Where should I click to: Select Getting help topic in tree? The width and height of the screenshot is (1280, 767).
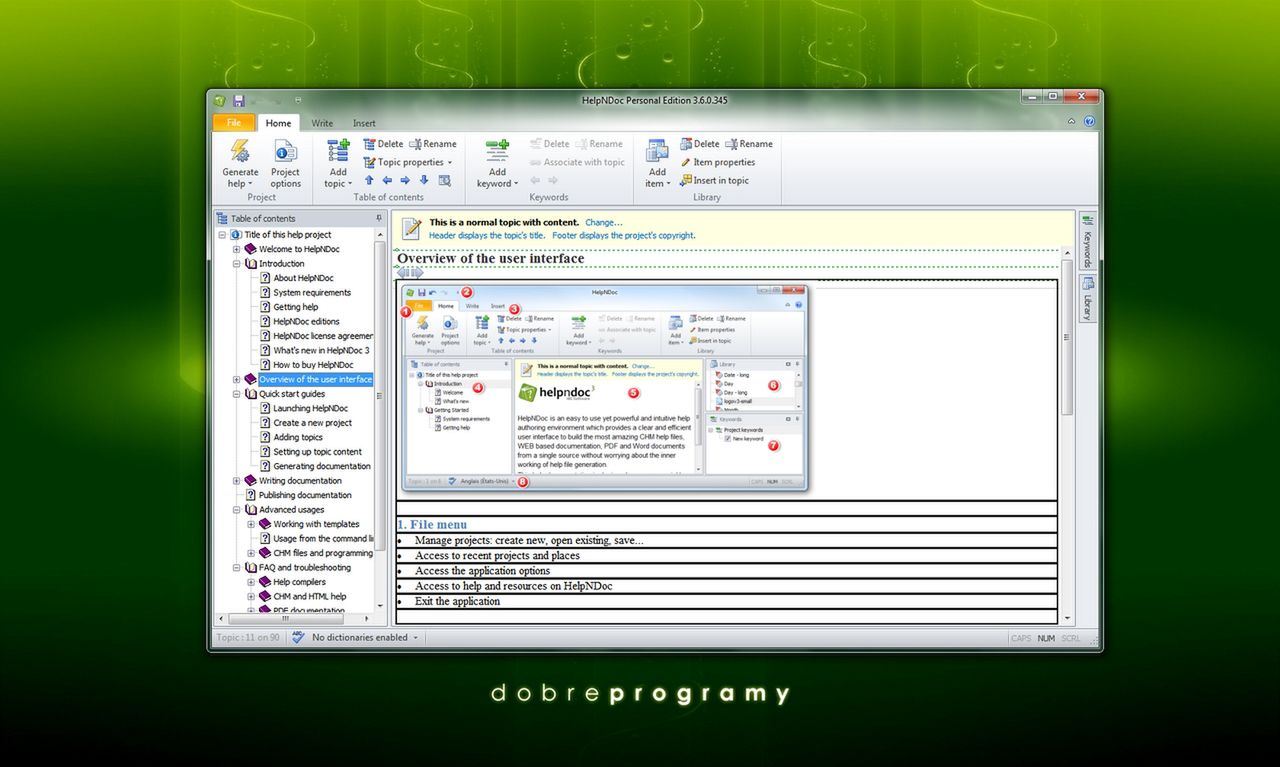(296, 307)
